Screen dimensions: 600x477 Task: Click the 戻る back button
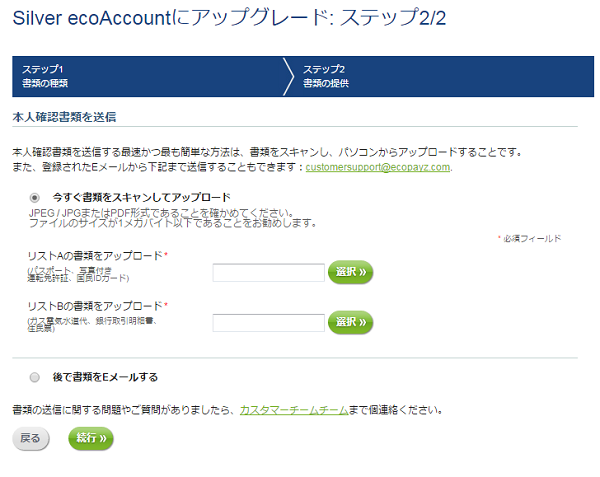click(31, 438)
